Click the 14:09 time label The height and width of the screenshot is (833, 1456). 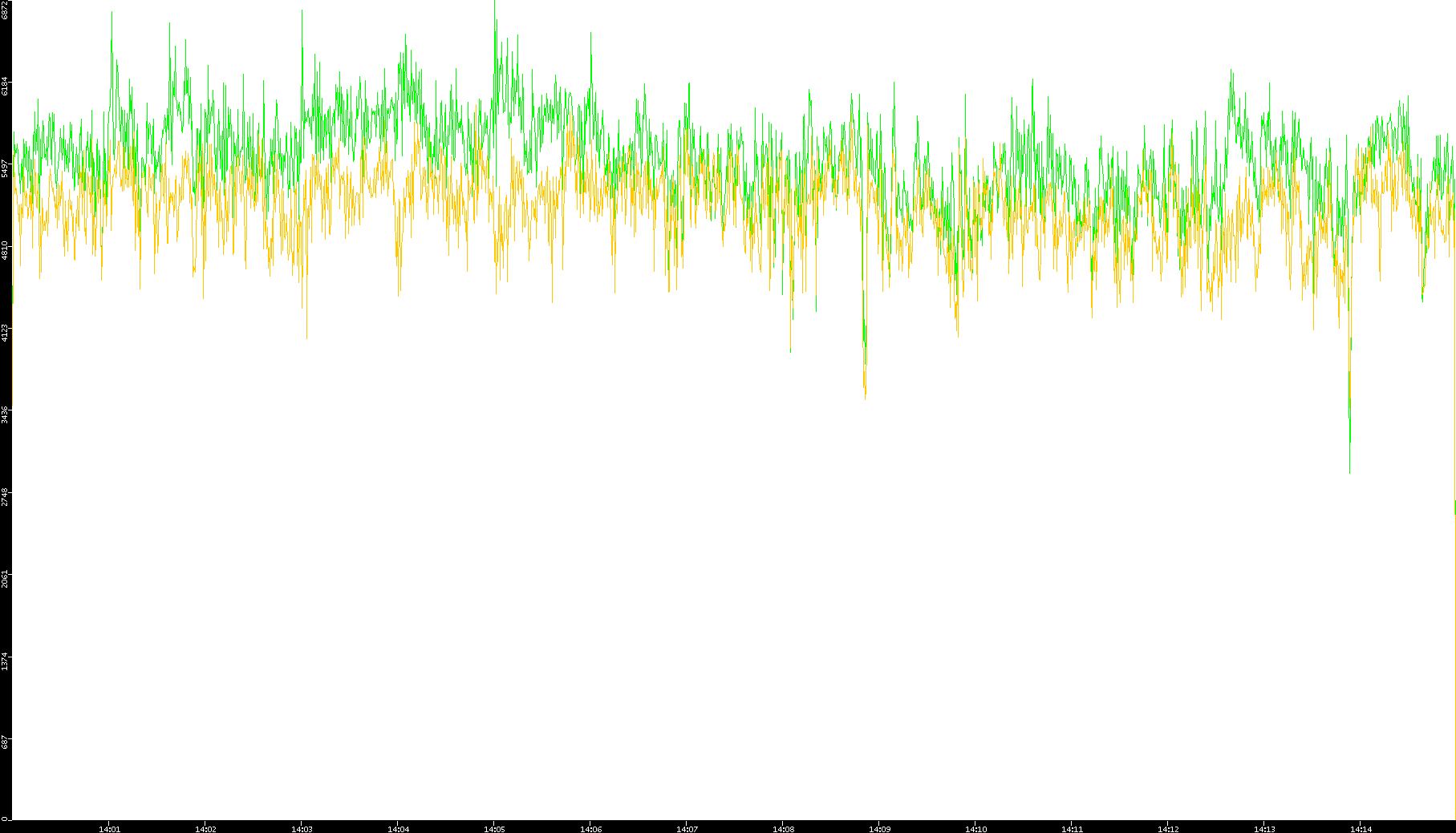(x=879, y=828)
